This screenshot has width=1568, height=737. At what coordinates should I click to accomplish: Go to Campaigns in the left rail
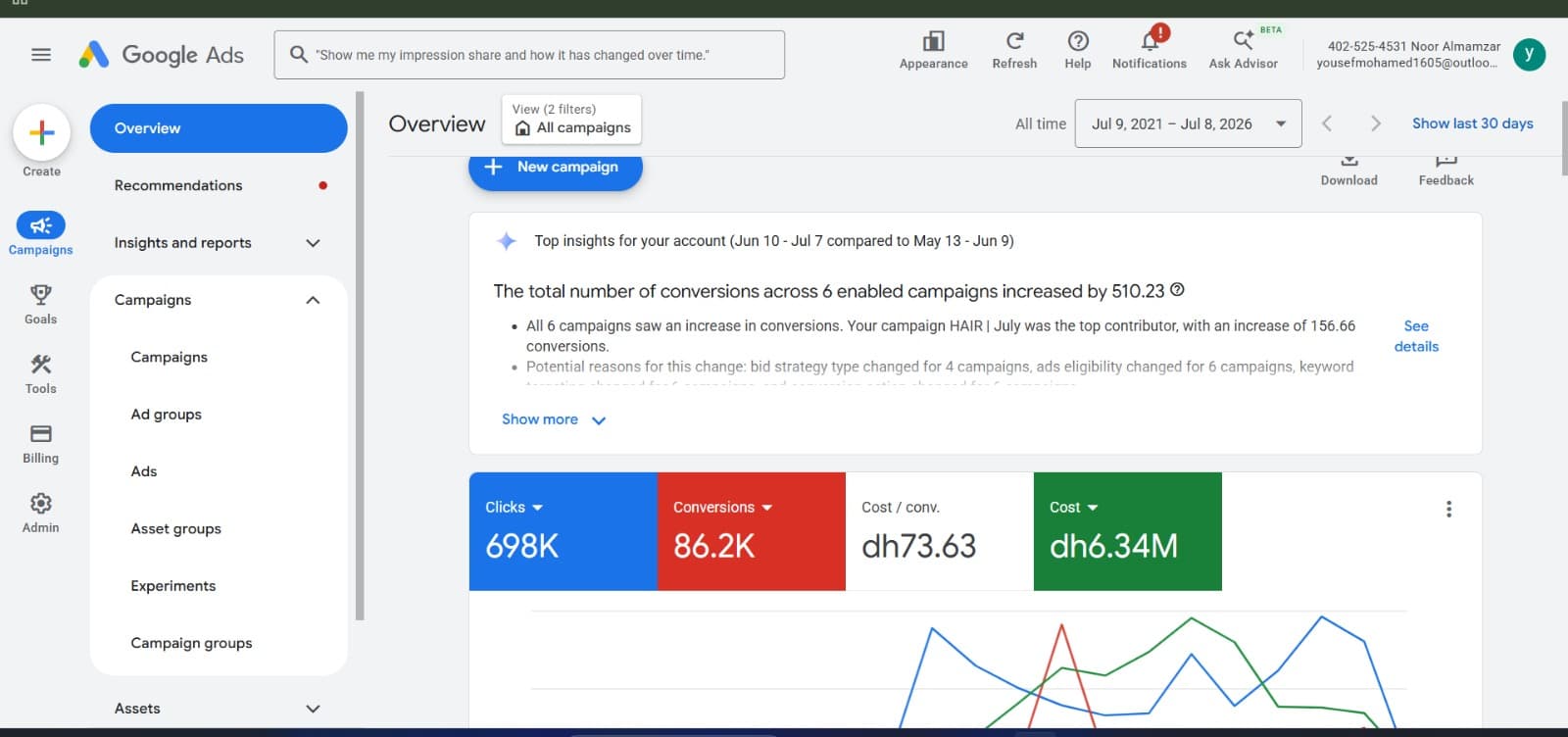(x=40, y=234)
